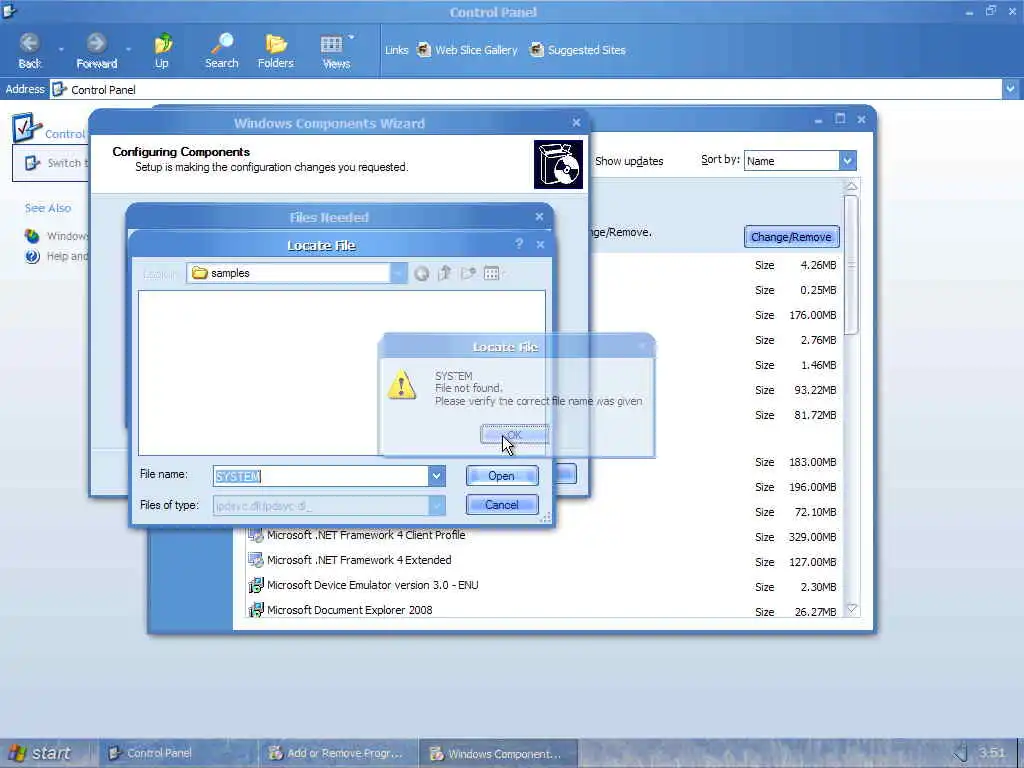The width and height of the screenshot is (1024, 768).
Task: Click the Control Panel address field
Action: point(526,89)
